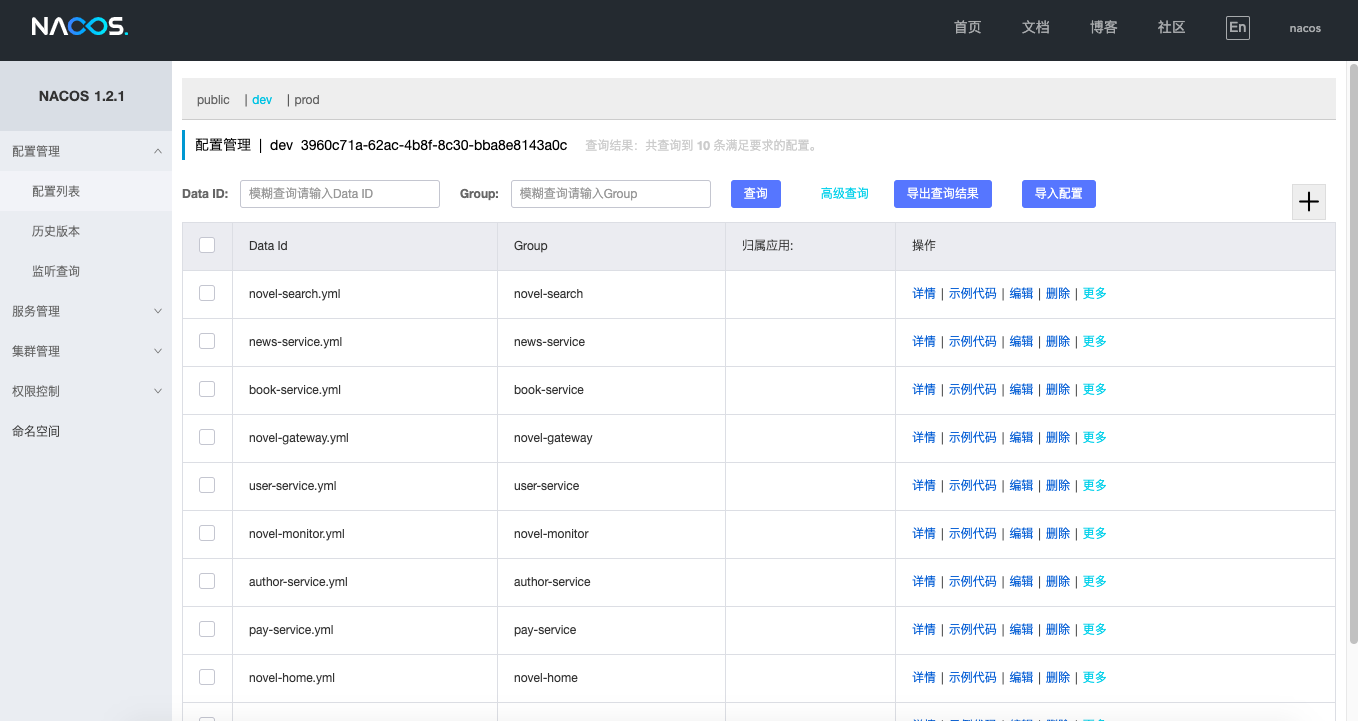This screenshot has height=721, width=1358.
Task: Switch language with the En icon
Action: coord(1238,28)
